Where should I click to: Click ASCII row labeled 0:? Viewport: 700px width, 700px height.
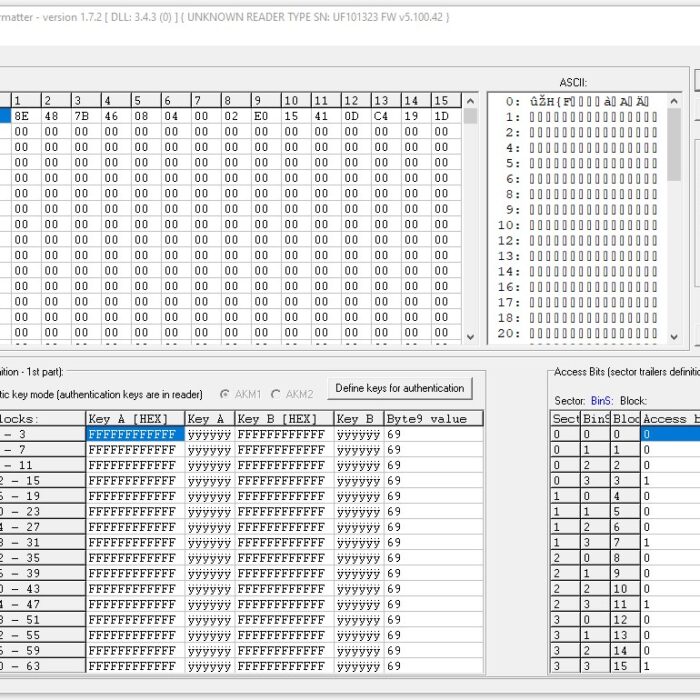[578, 102]
